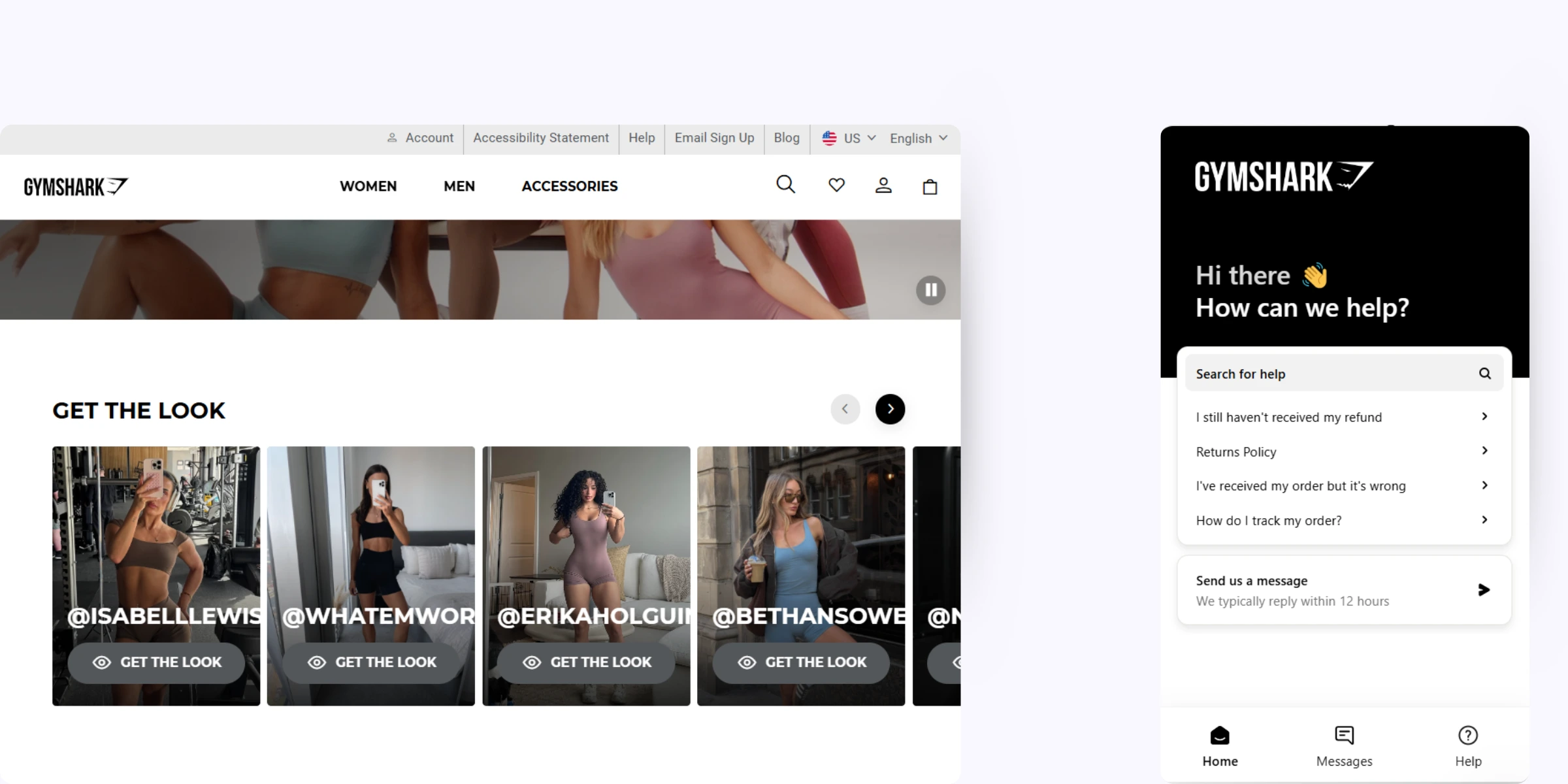This screenshot has height=784, width=1568.
Task: Click the account person icon in header
Action: [x=883, y=186]
